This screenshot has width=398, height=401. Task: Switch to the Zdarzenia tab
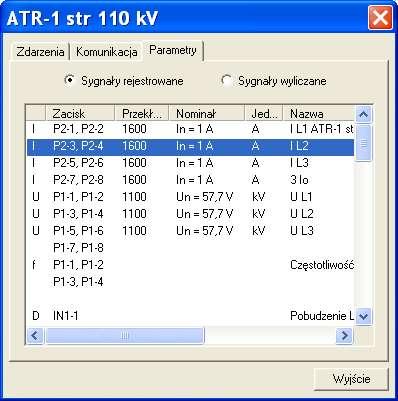[40, 52]
